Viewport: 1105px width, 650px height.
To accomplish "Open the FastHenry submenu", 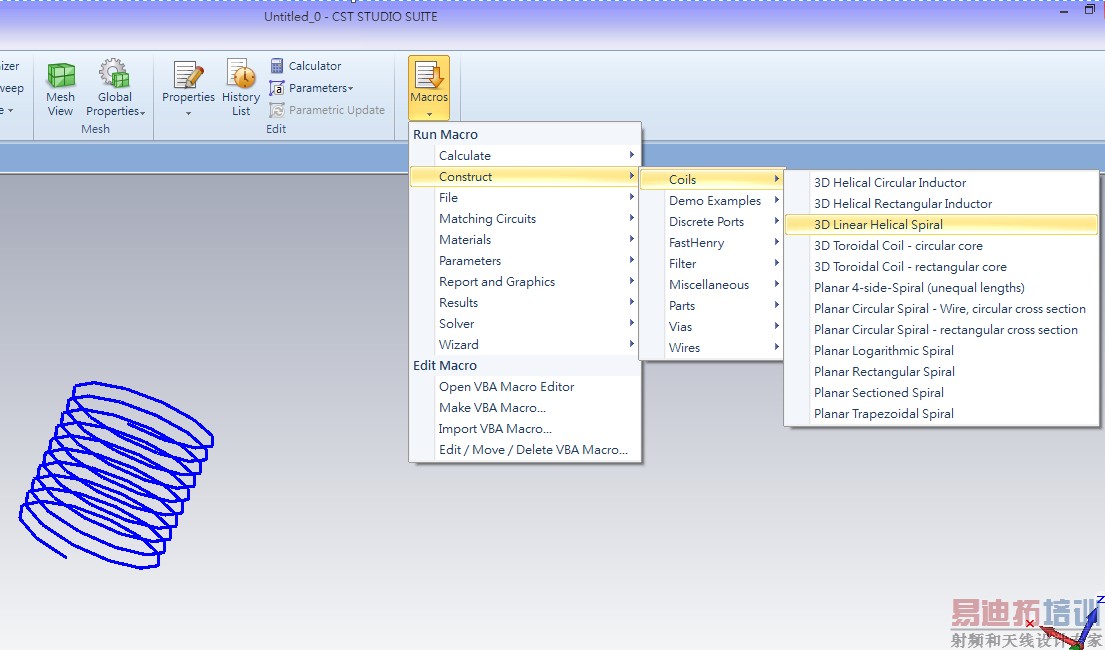I will tap(712, 243).
